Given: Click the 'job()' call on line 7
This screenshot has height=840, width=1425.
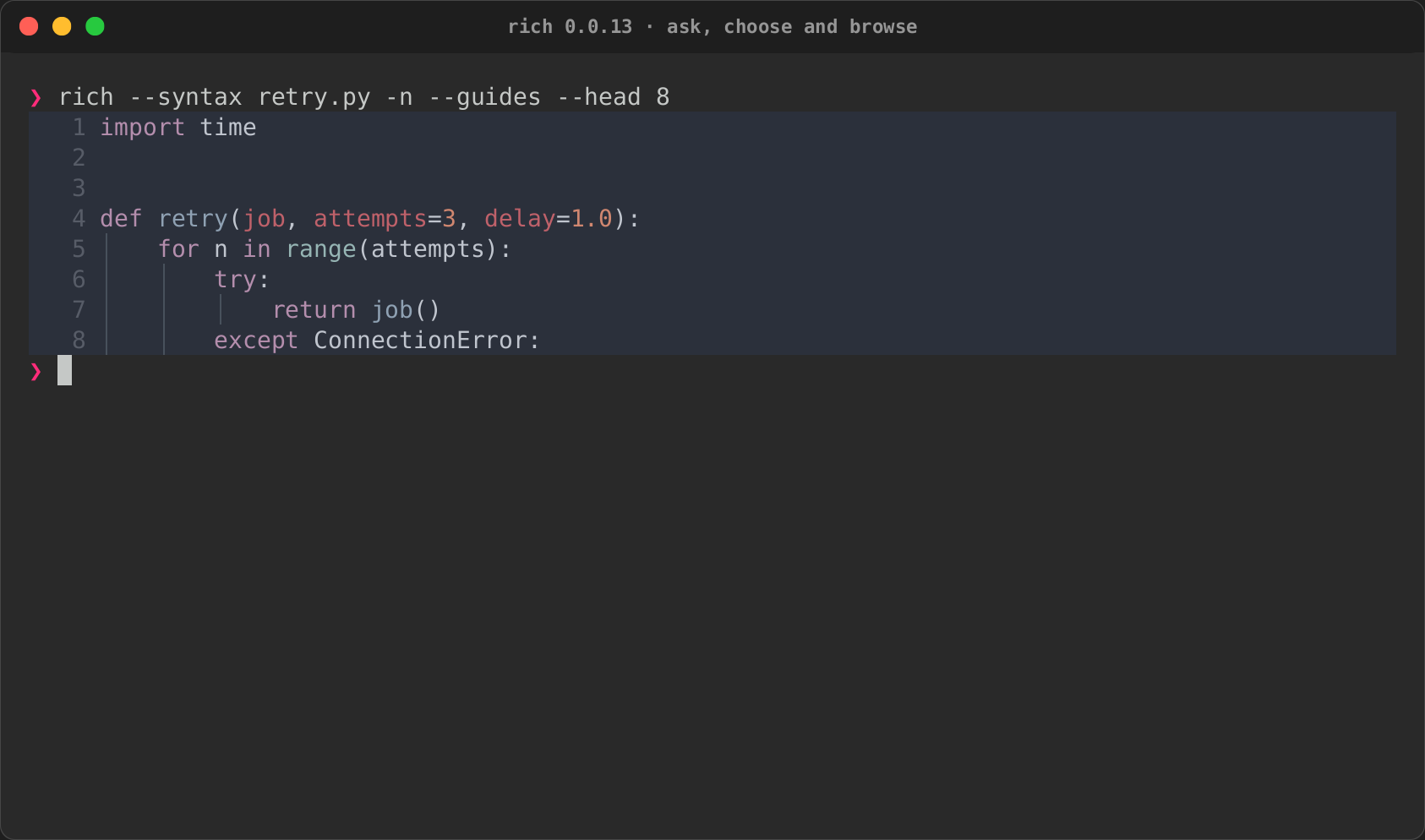Looking at the screenshot, I should point(407,310).
